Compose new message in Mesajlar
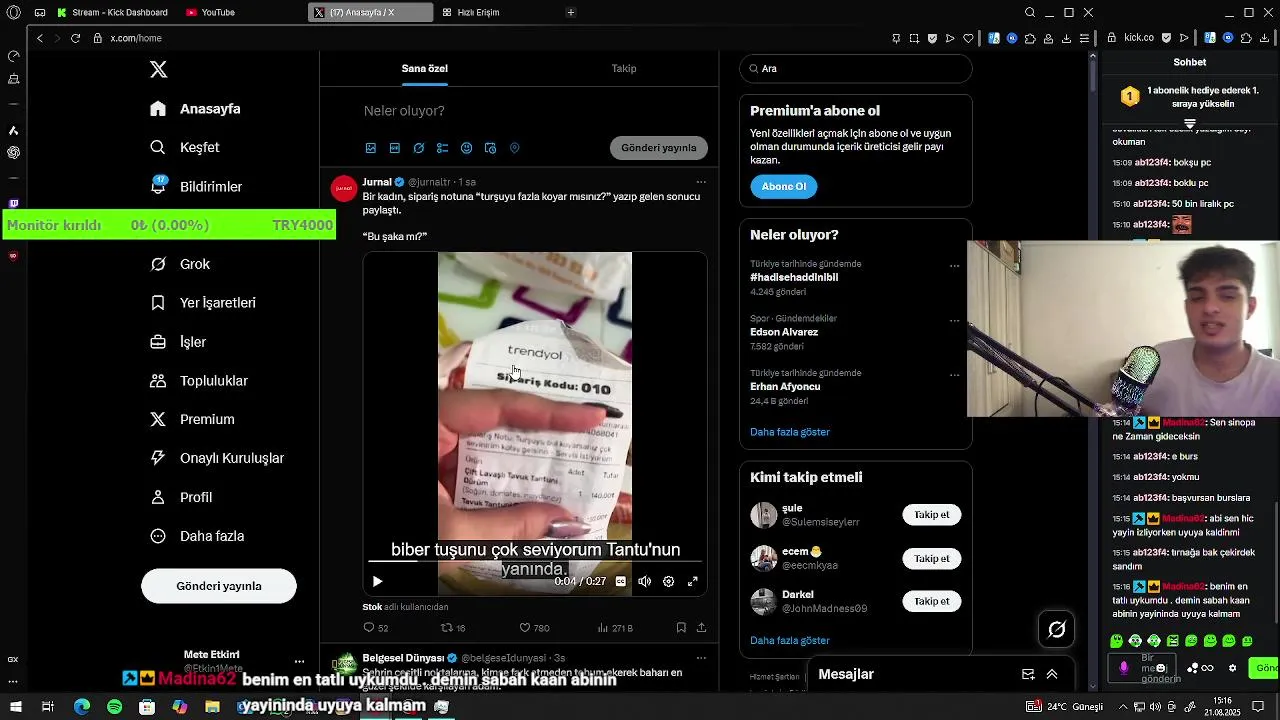 pos(1028,674)
